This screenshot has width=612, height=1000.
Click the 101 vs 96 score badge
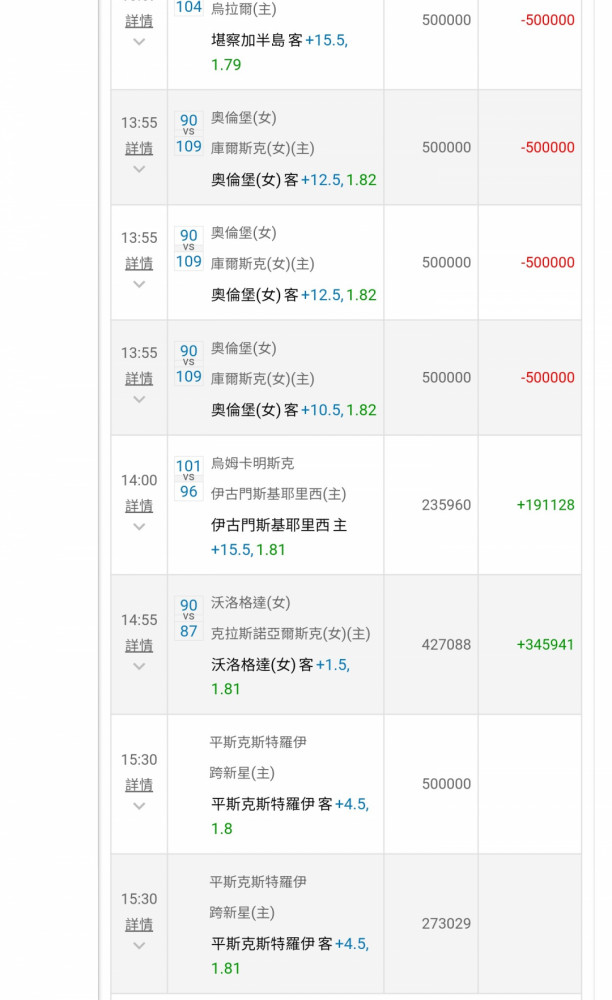pyautogui.click(x=189, y=479)
